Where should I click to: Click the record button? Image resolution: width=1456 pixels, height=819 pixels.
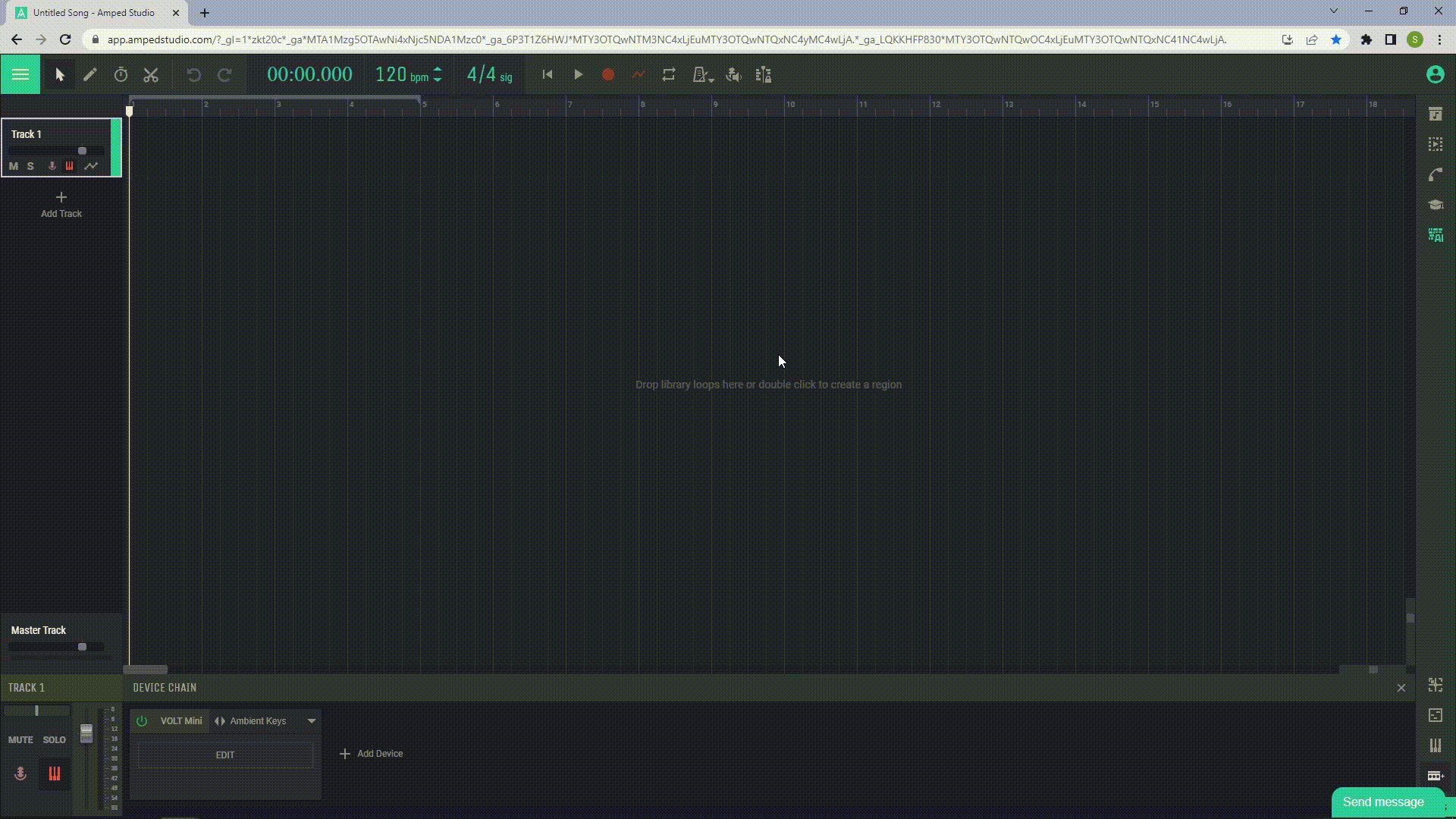coord(608,75)
